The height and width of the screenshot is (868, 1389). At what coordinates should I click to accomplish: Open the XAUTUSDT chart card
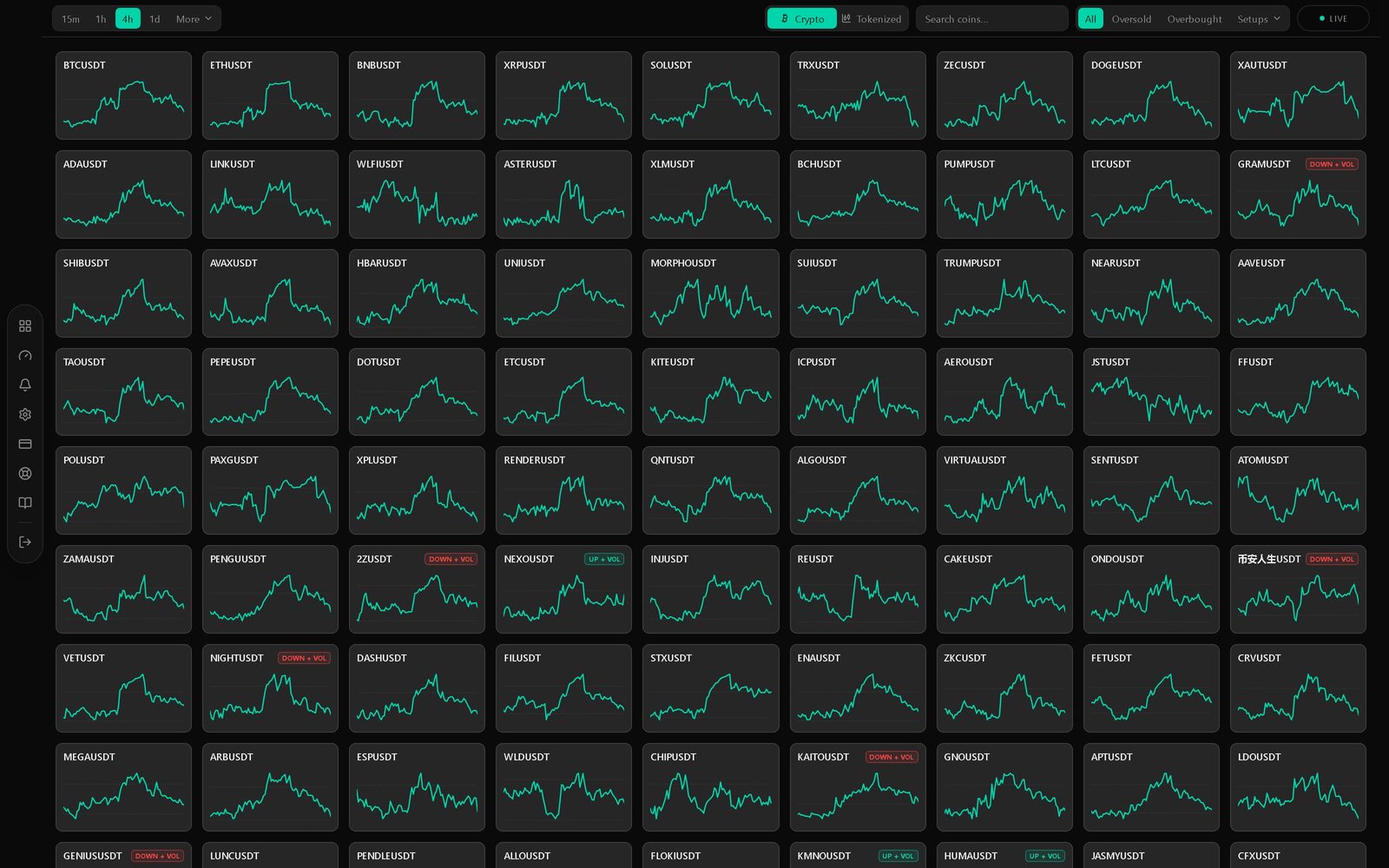click(1298, 95)
